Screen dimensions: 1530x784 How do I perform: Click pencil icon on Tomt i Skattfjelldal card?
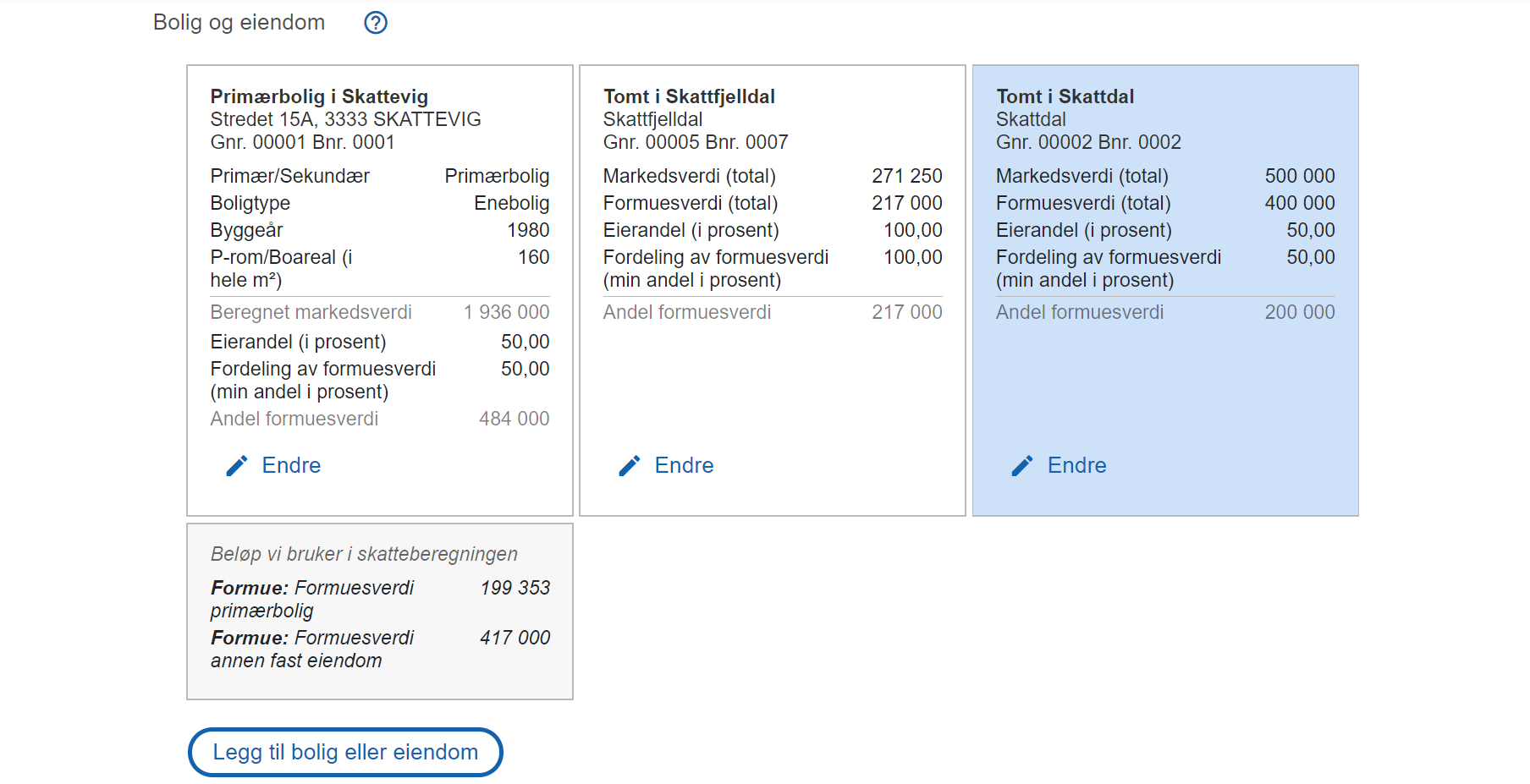pyautogui.click(x=630, y=466)
